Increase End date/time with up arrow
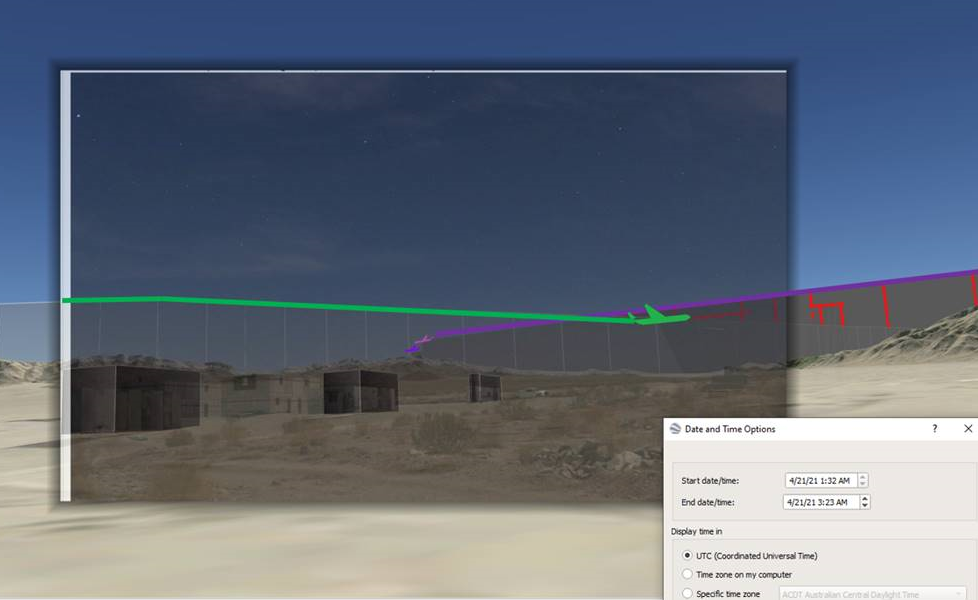Viewport: 978px width, 600px height. 864,498
